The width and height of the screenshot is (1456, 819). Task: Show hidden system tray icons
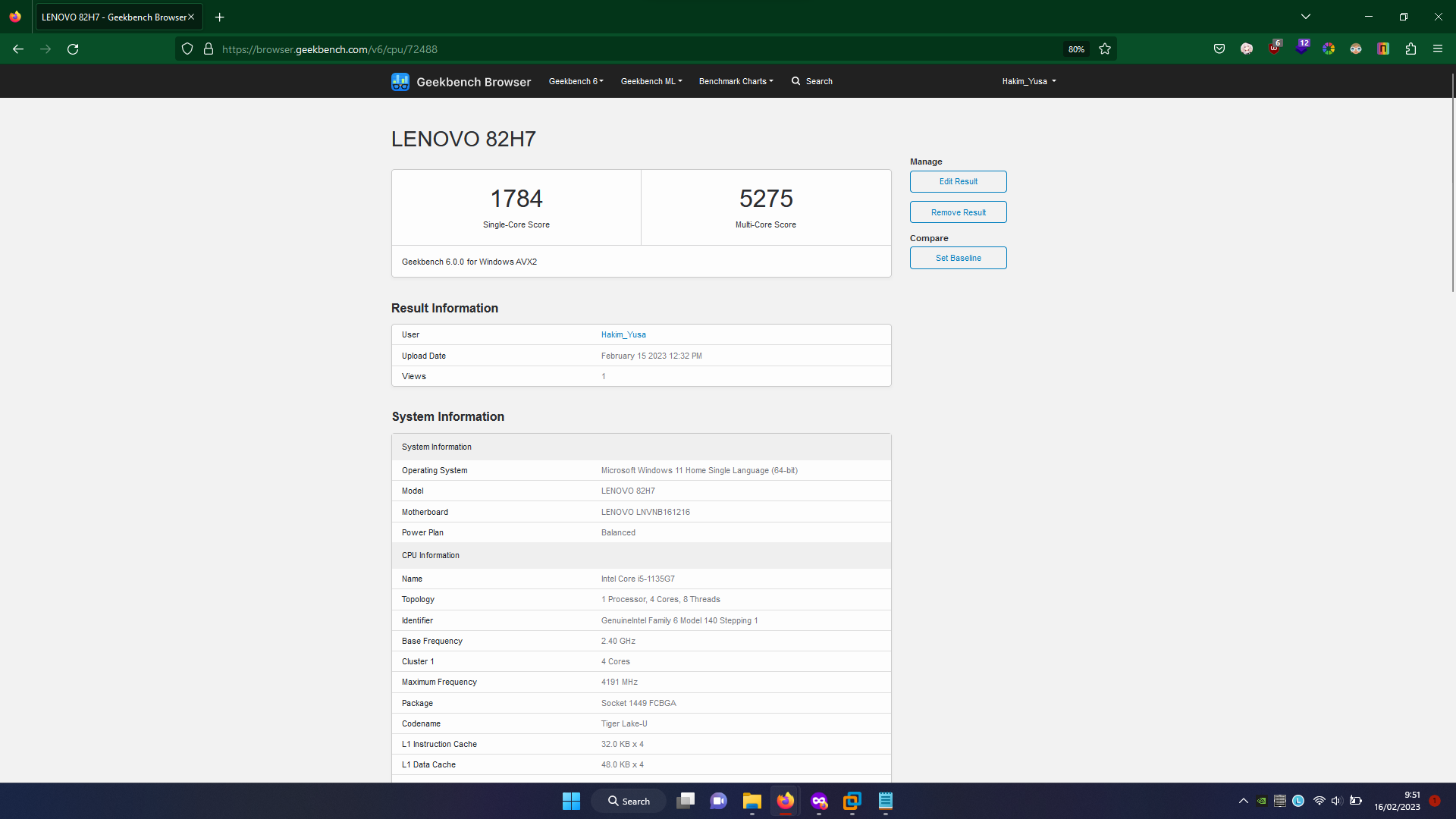pyautogui.click(x=1244, y=801)
